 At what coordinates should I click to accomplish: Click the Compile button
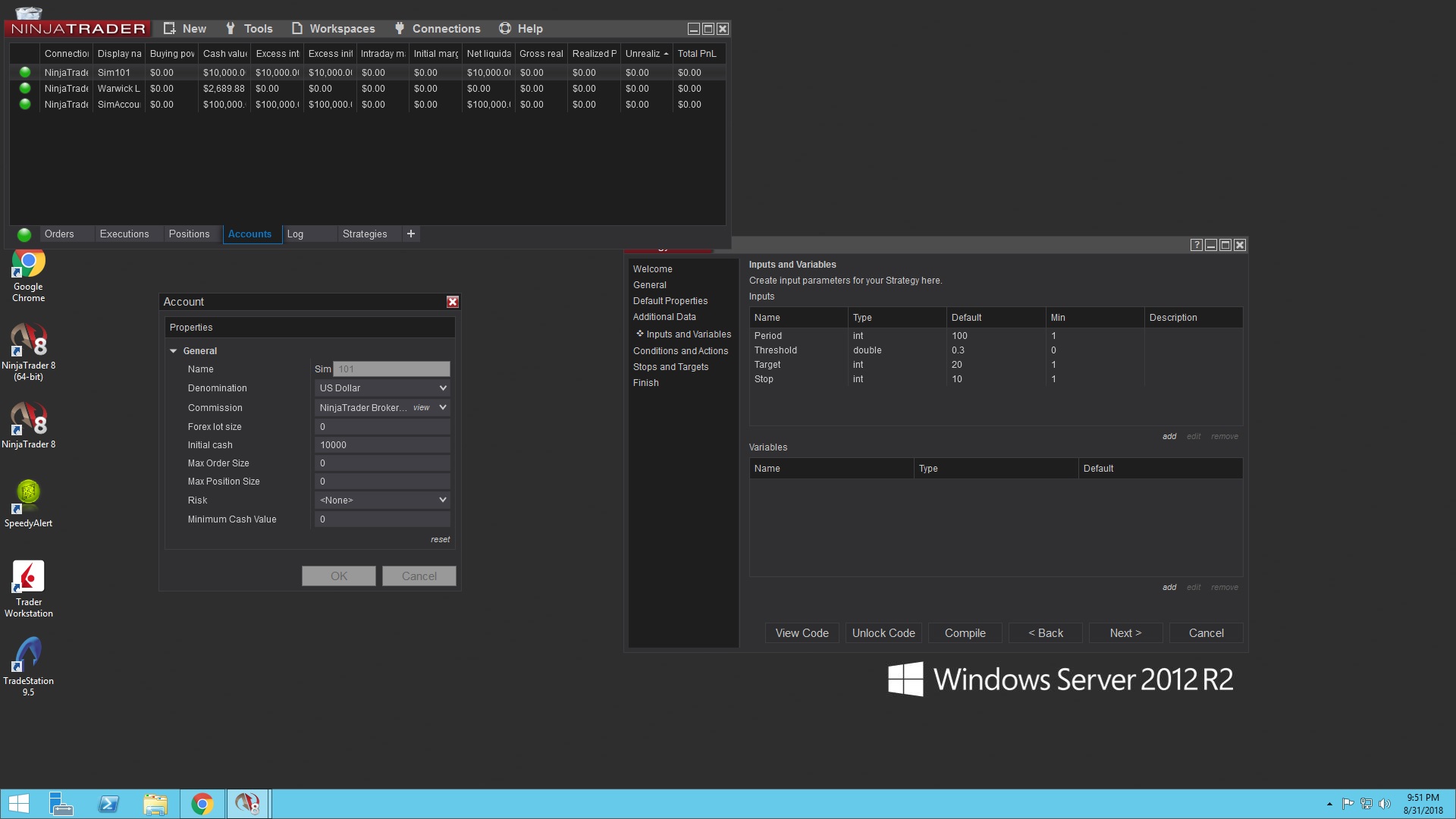click(x=965, y=633)
